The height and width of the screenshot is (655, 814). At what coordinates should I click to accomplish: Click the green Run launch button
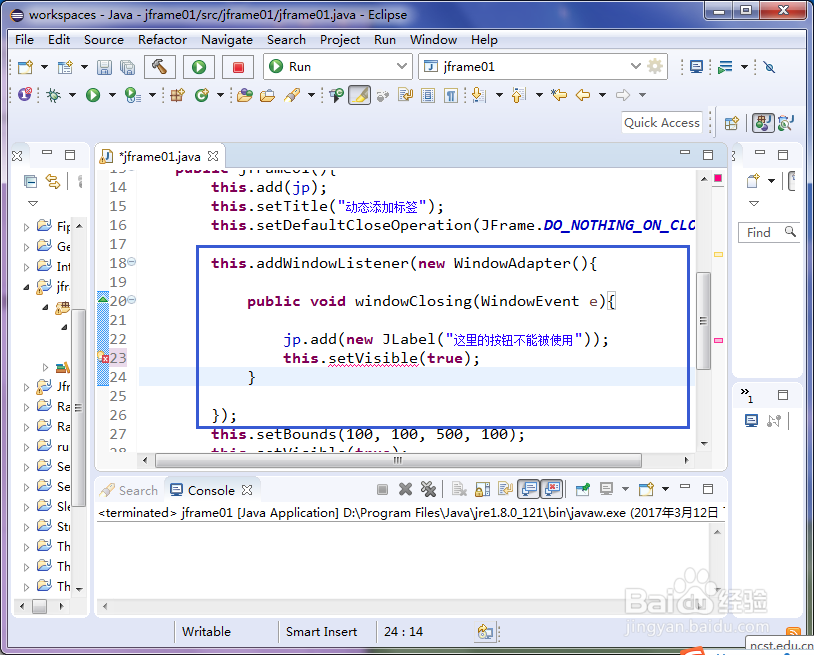199,66
